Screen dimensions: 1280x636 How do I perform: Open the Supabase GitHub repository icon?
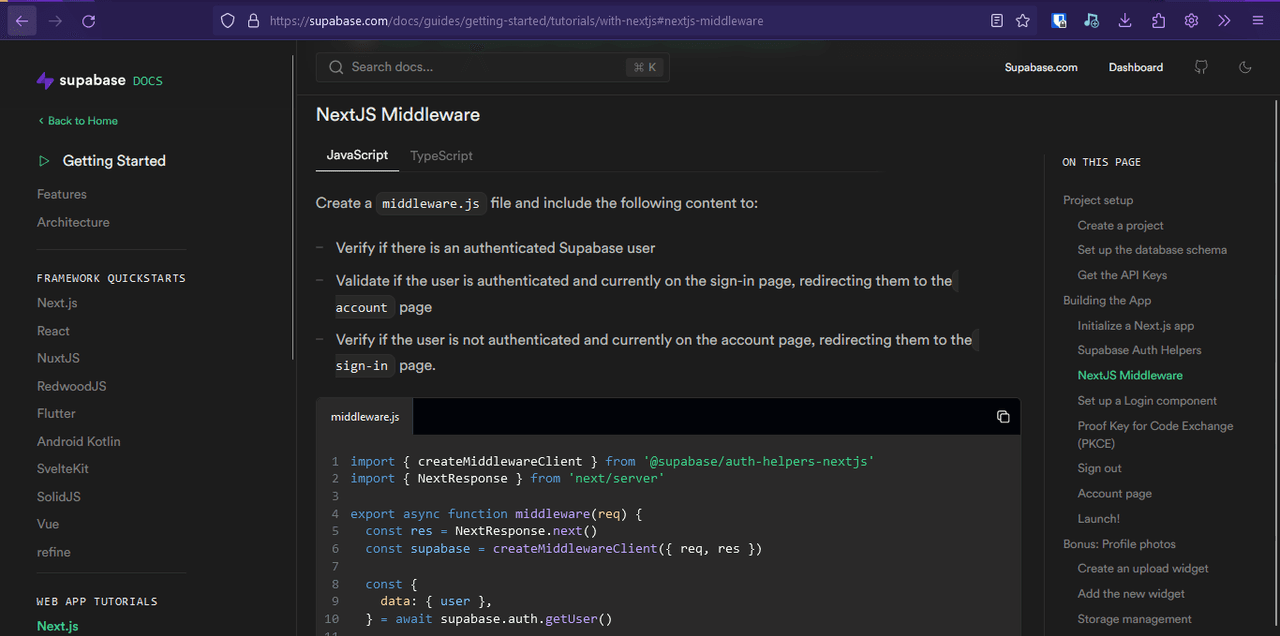click(x=1201, y=67)
